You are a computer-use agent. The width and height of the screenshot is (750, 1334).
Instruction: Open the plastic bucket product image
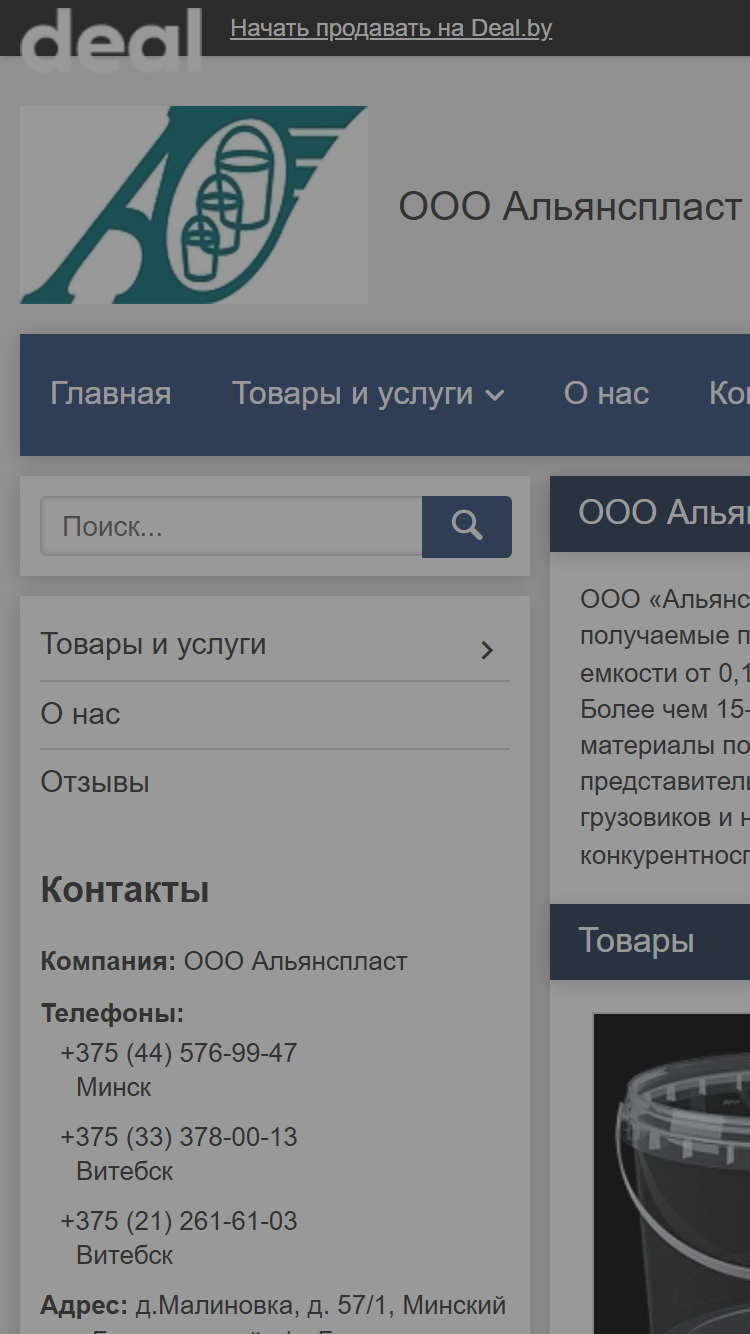pos(672,1173)
